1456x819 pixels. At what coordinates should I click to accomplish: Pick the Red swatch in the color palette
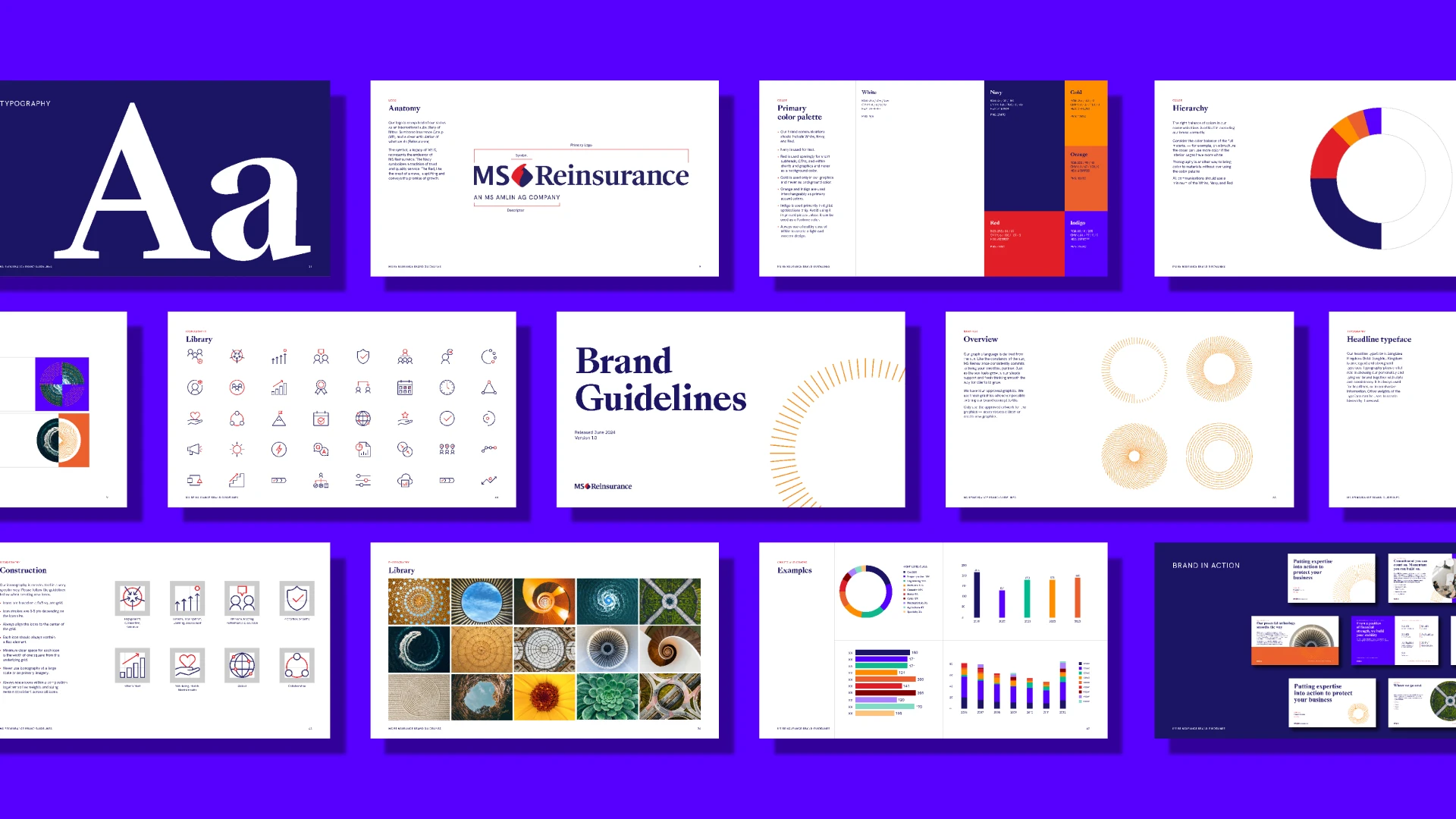(1024, 243)
